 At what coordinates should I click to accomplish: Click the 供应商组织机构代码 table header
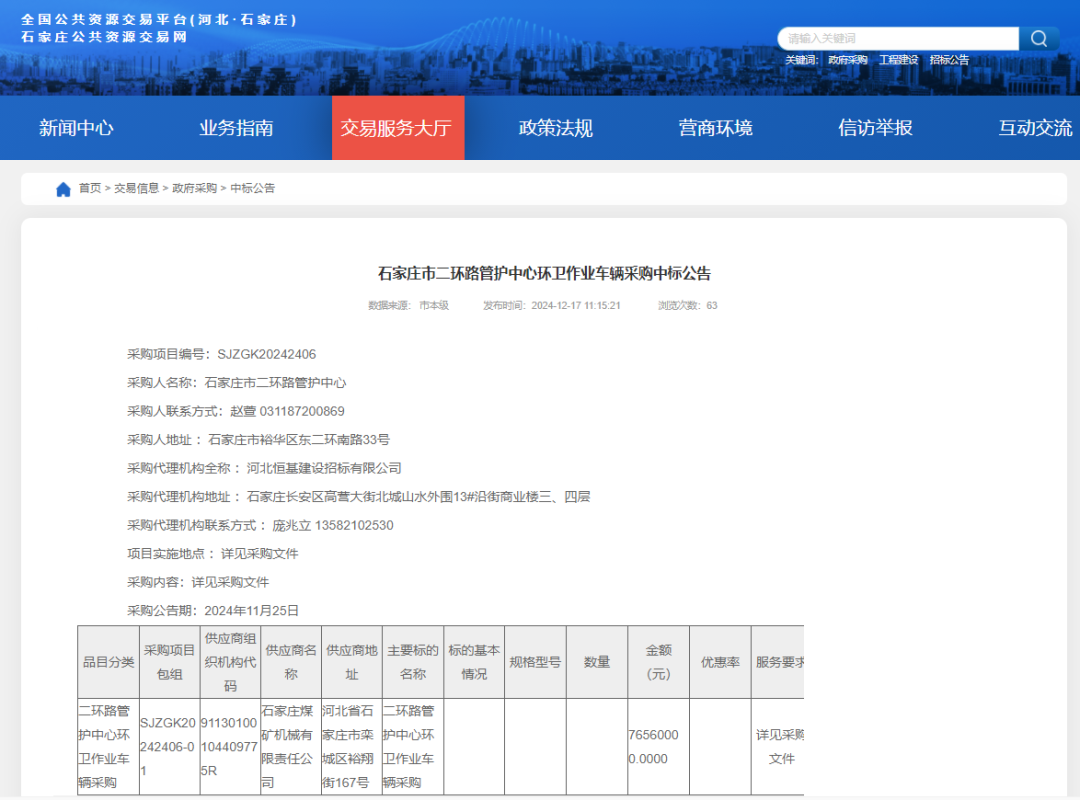click(x=230, y=662)
